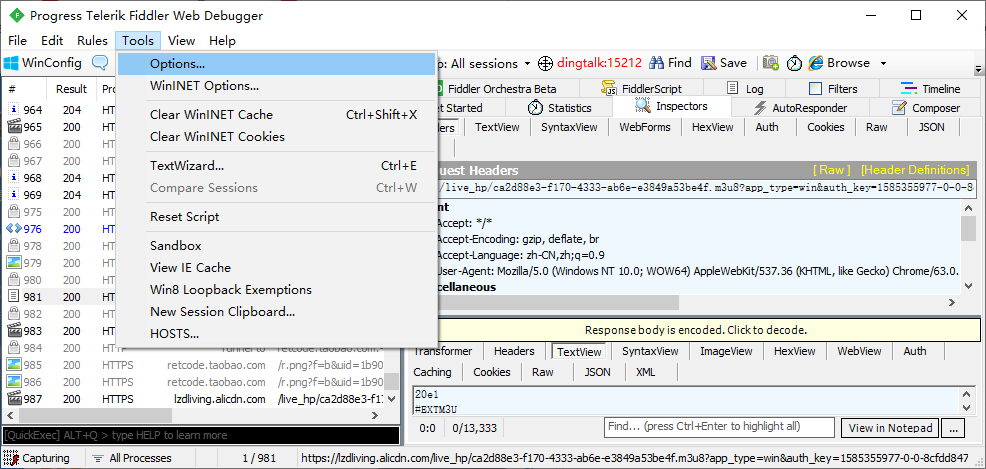
Task: Switch to the FiddlerScript tab
Action: click(641, 89)
